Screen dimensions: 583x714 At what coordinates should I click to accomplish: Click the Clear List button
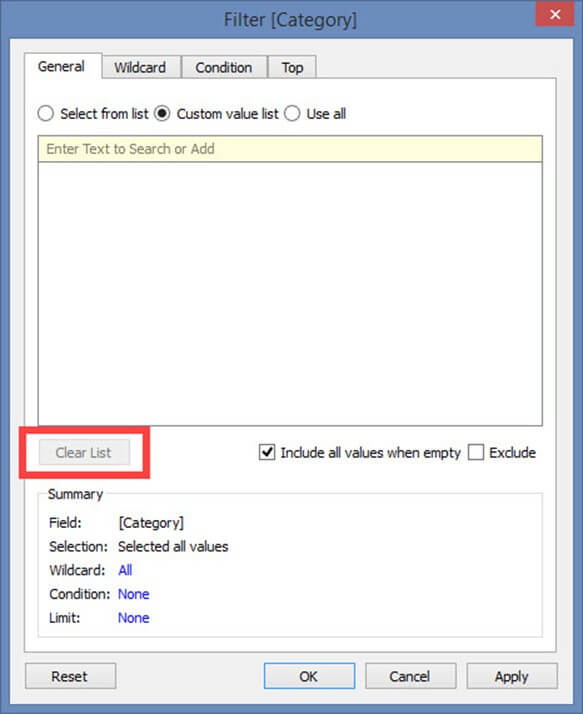pos(84,452)
